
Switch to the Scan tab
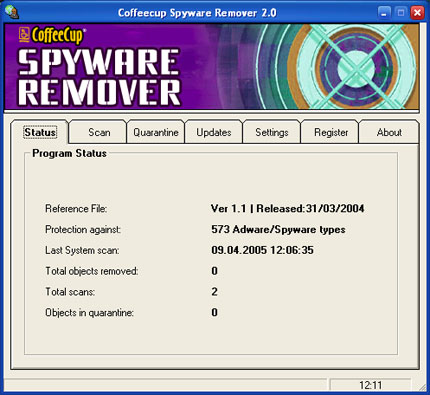click(x=99, y=132)
